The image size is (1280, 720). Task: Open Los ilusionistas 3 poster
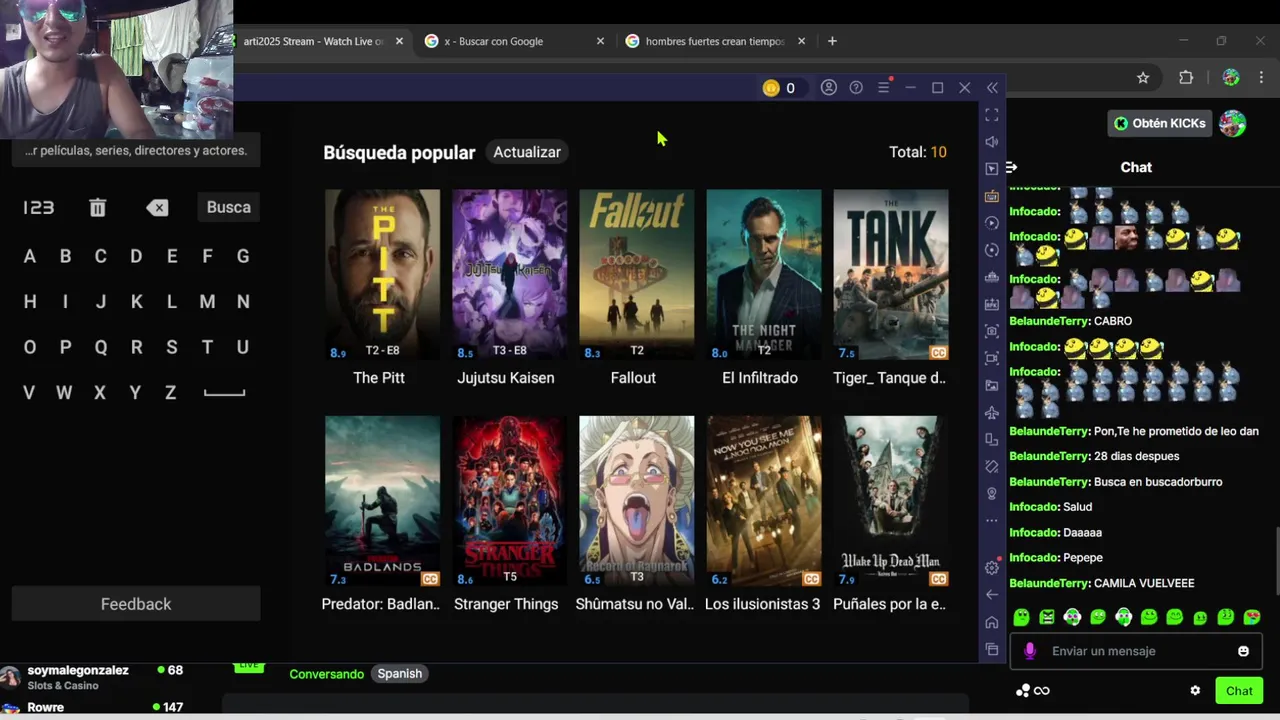(x=764, y=501)
